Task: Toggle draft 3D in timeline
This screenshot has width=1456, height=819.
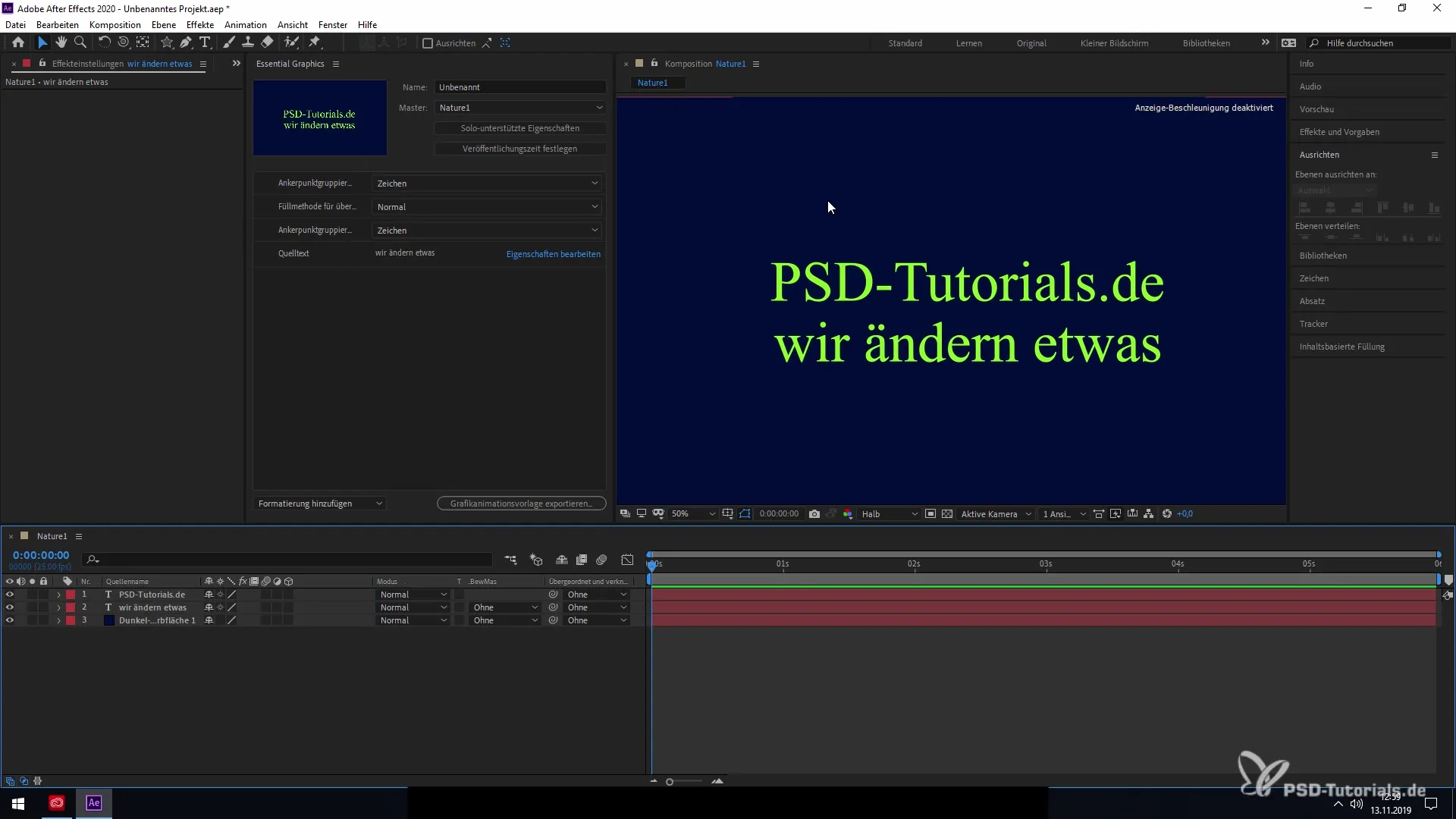Action: [537, 560]
